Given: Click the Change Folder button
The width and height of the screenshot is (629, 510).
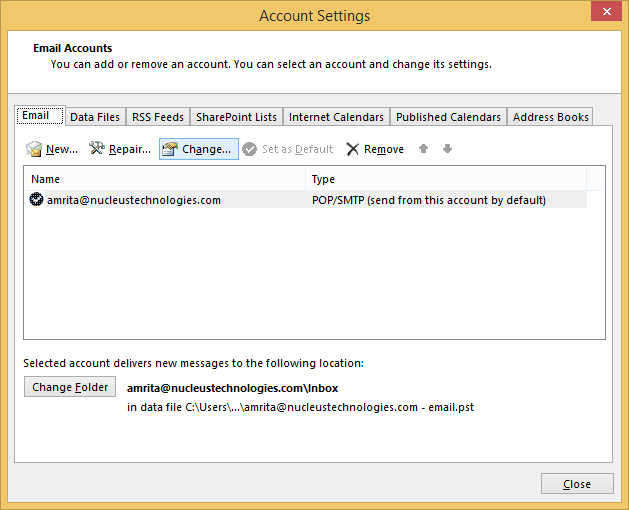Looking at the screenshot, I should 70,387.
